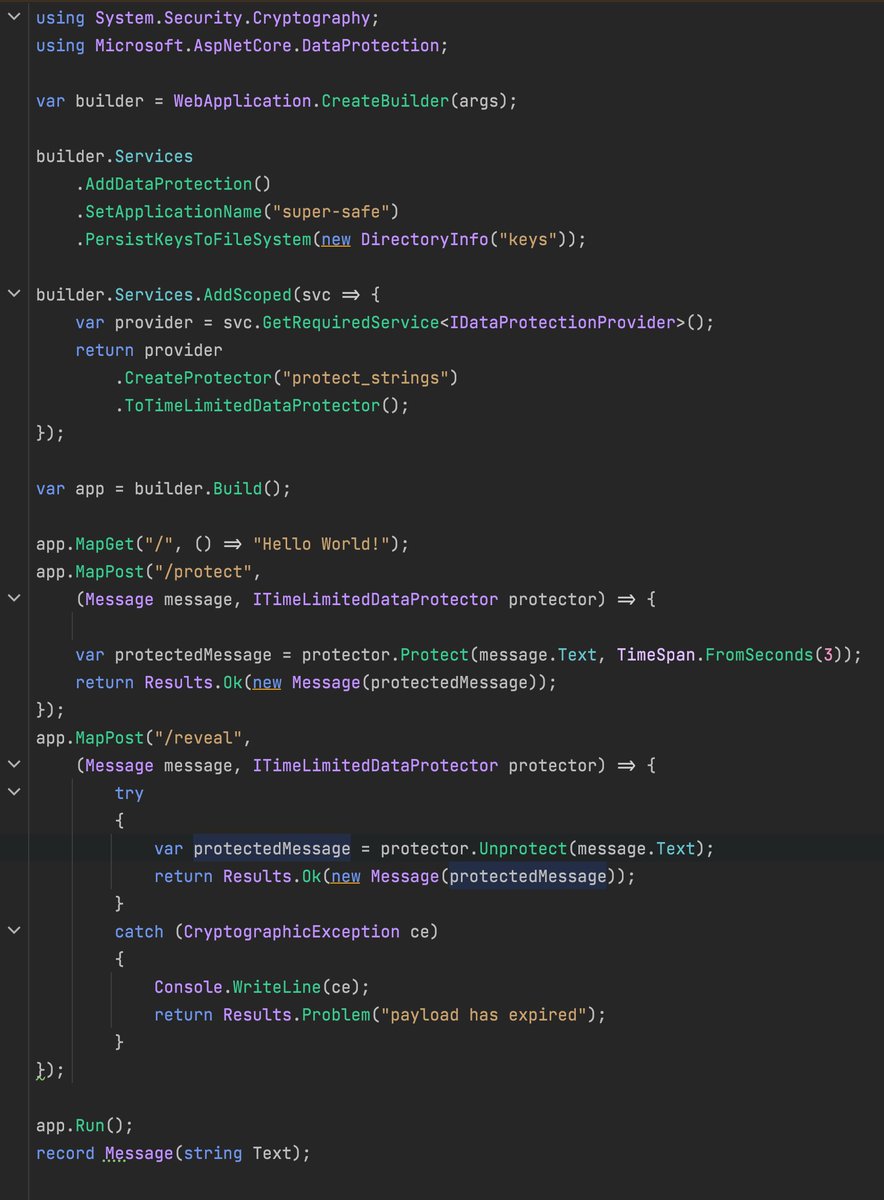Place cursor on WebApplication class name
Viewport: 884px width, 1200px height.
[242, 101]
